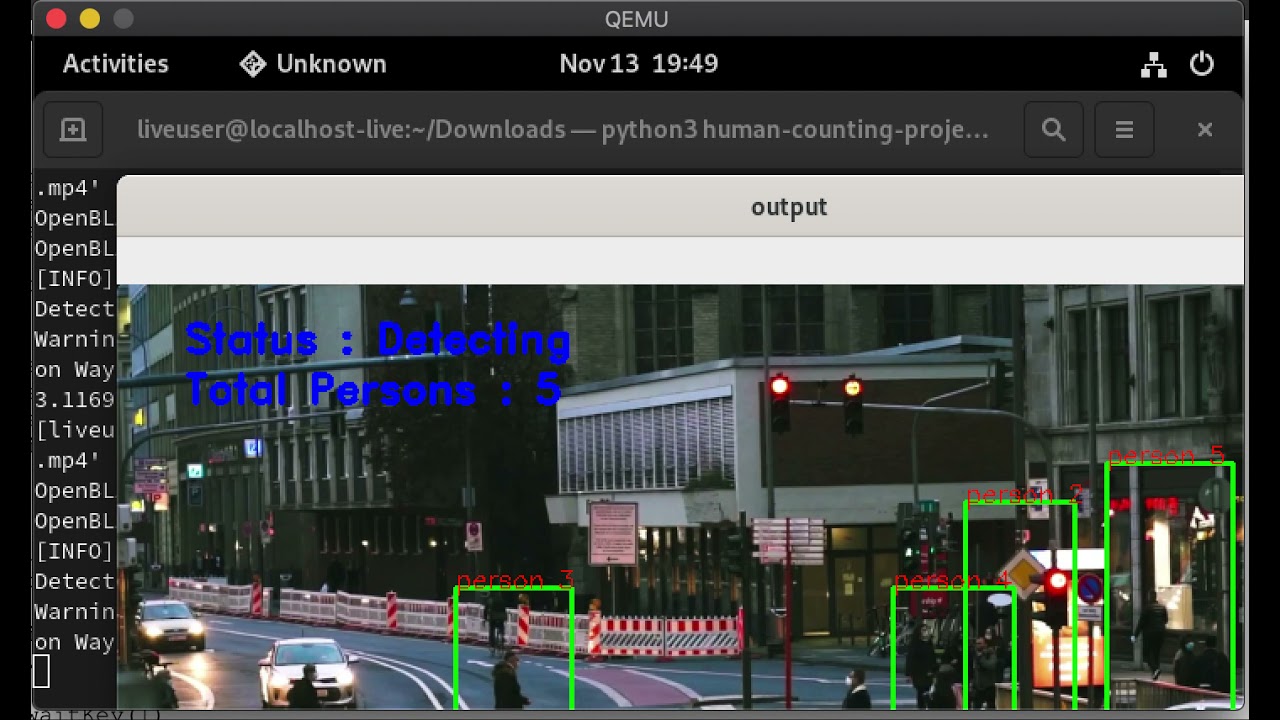Click the network status icon
This screenshot has height=720, width=1280.
1154,65
